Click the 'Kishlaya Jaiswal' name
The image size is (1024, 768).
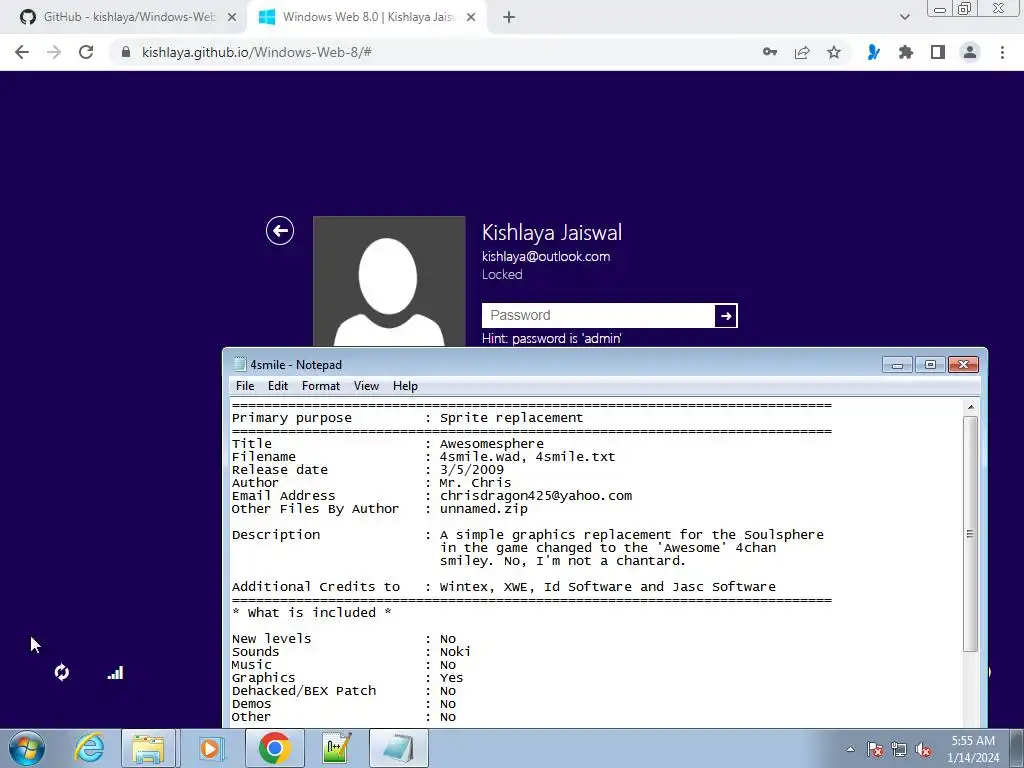[x=552, y=232]
